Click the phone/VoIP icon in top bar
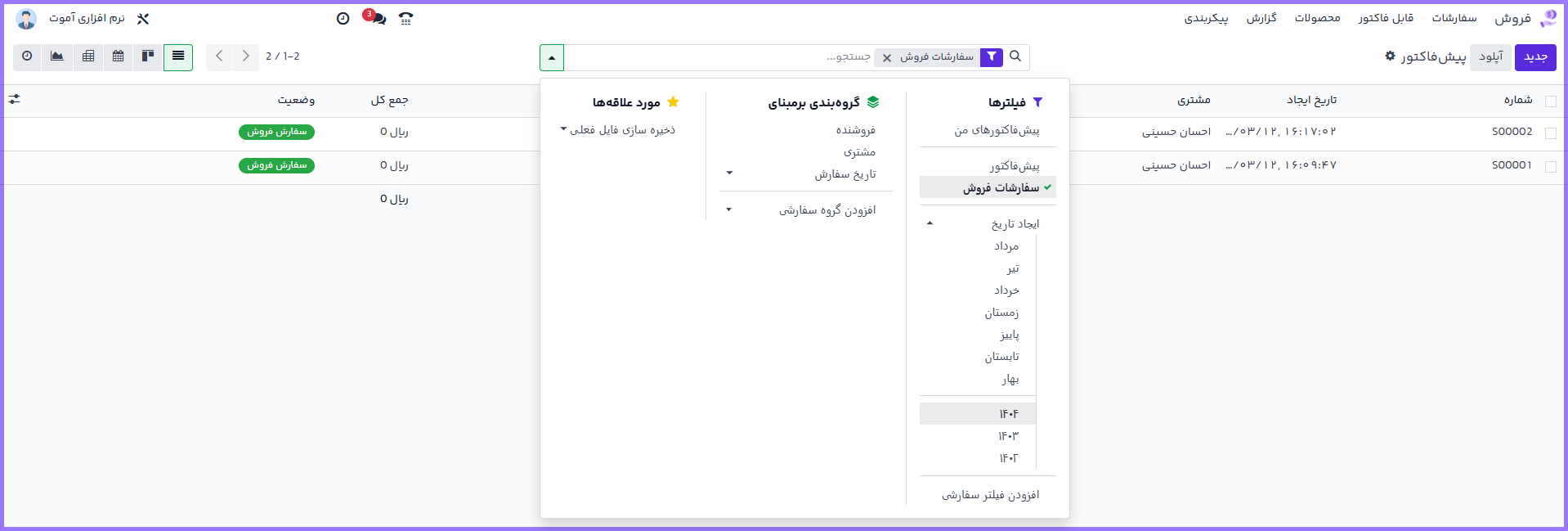1568x531 pixels. [405, 18]
